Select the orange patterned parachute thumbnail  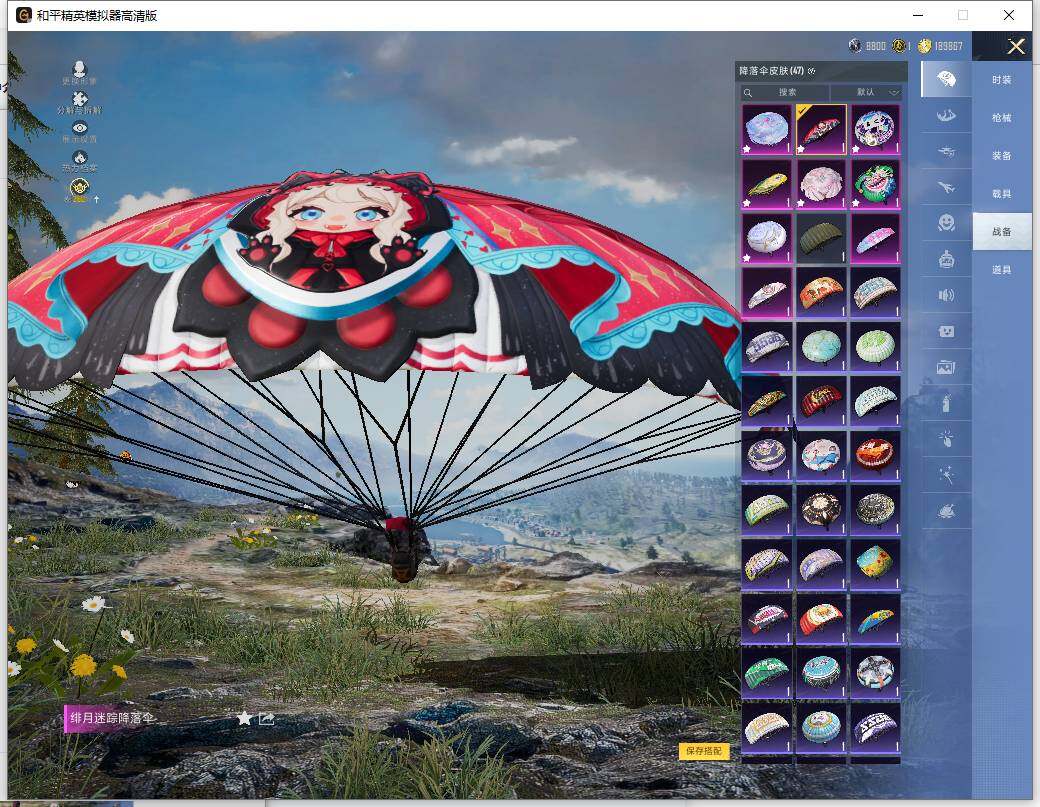(x=821, y=292)
